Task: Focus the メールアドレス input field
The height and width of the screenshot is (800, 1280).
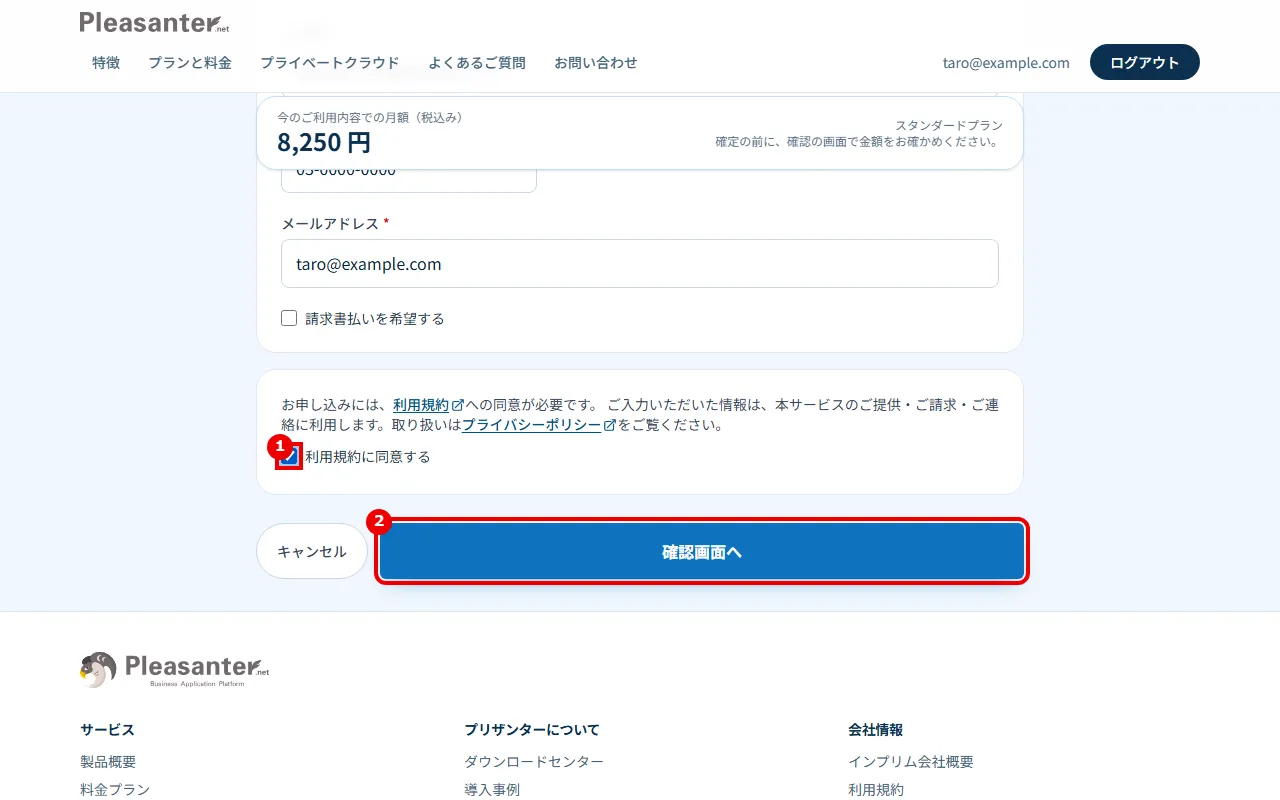Action: pos(640,264)
